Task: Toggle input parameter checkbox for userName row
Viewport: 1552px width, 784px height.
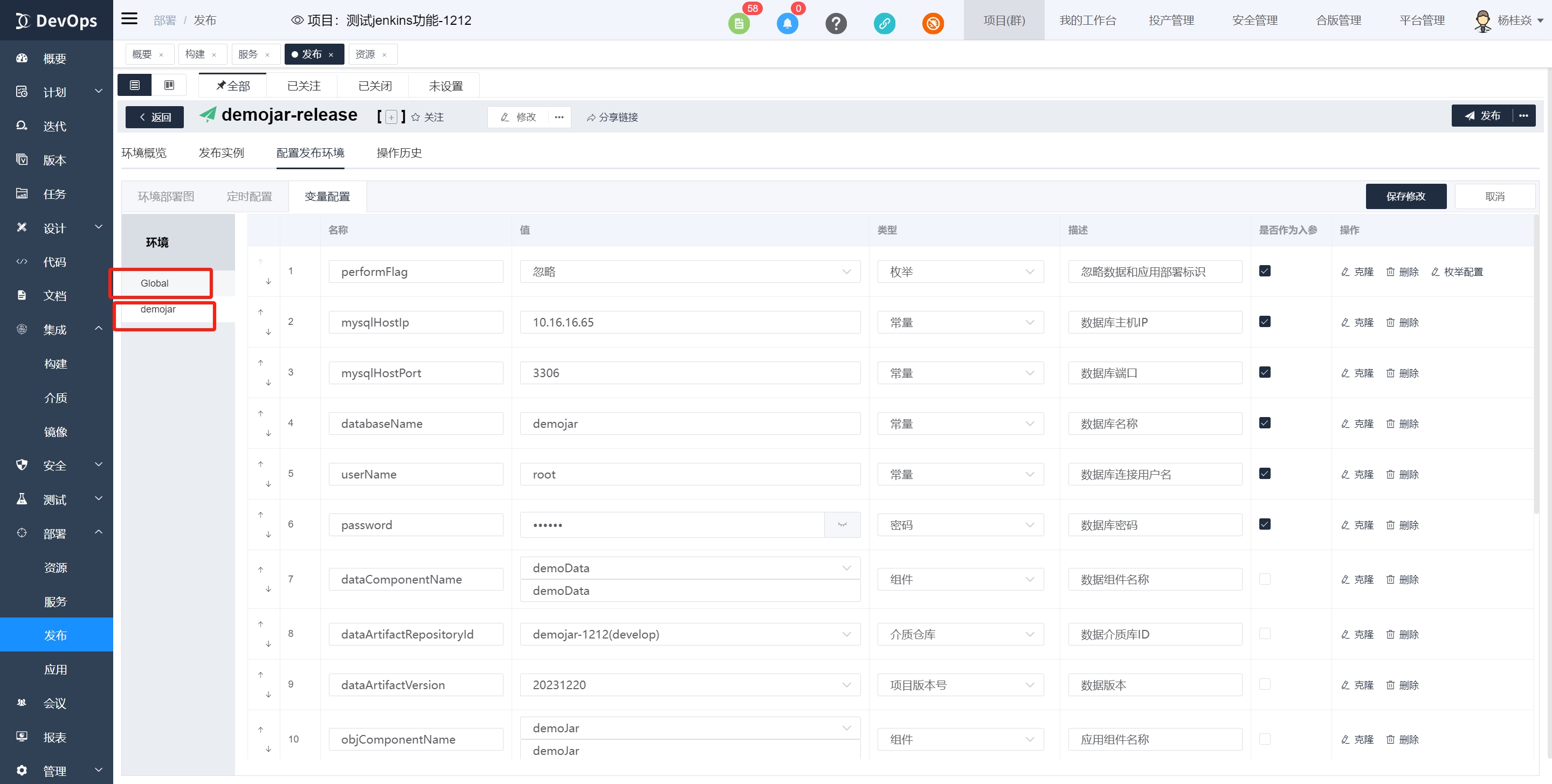Action: (x=1265, y=473)
